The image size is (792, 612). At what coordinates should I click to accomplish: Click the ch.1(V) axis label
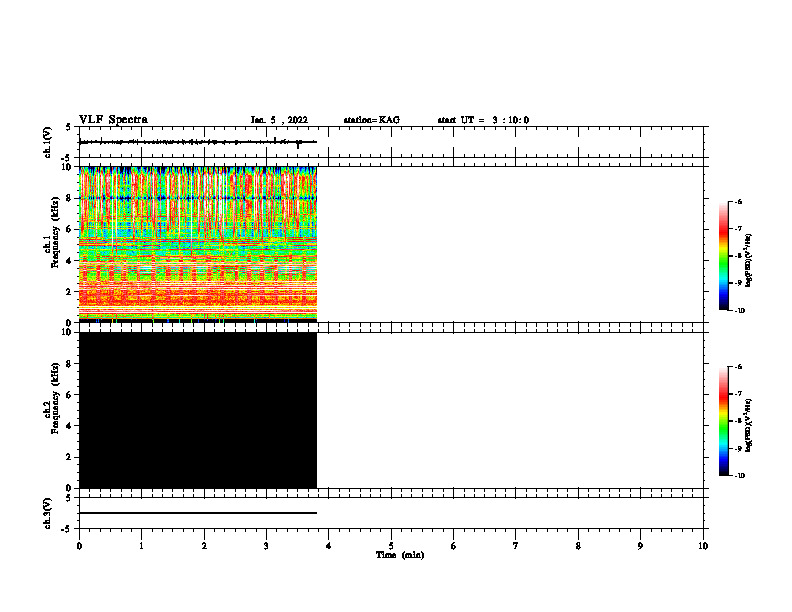47,142
